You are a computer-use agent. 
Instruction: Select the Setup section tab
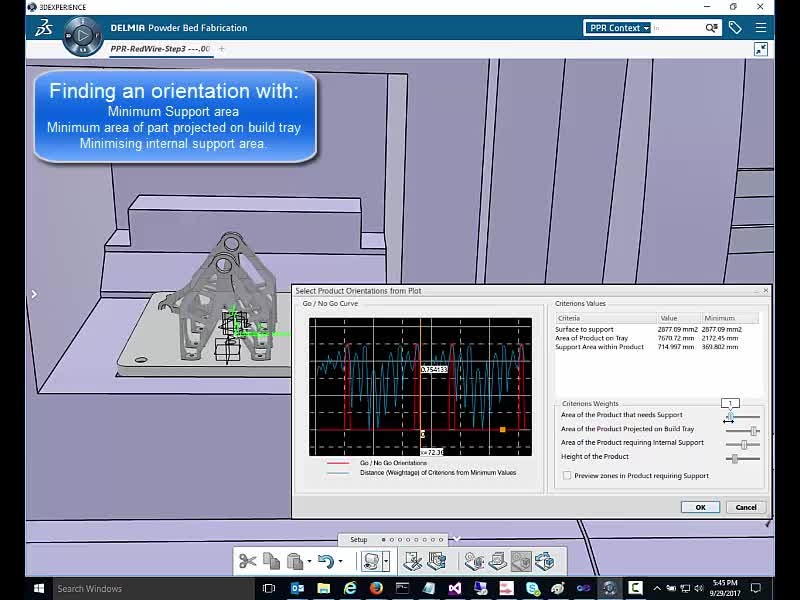pyautogui.click(x=359, y=539)
